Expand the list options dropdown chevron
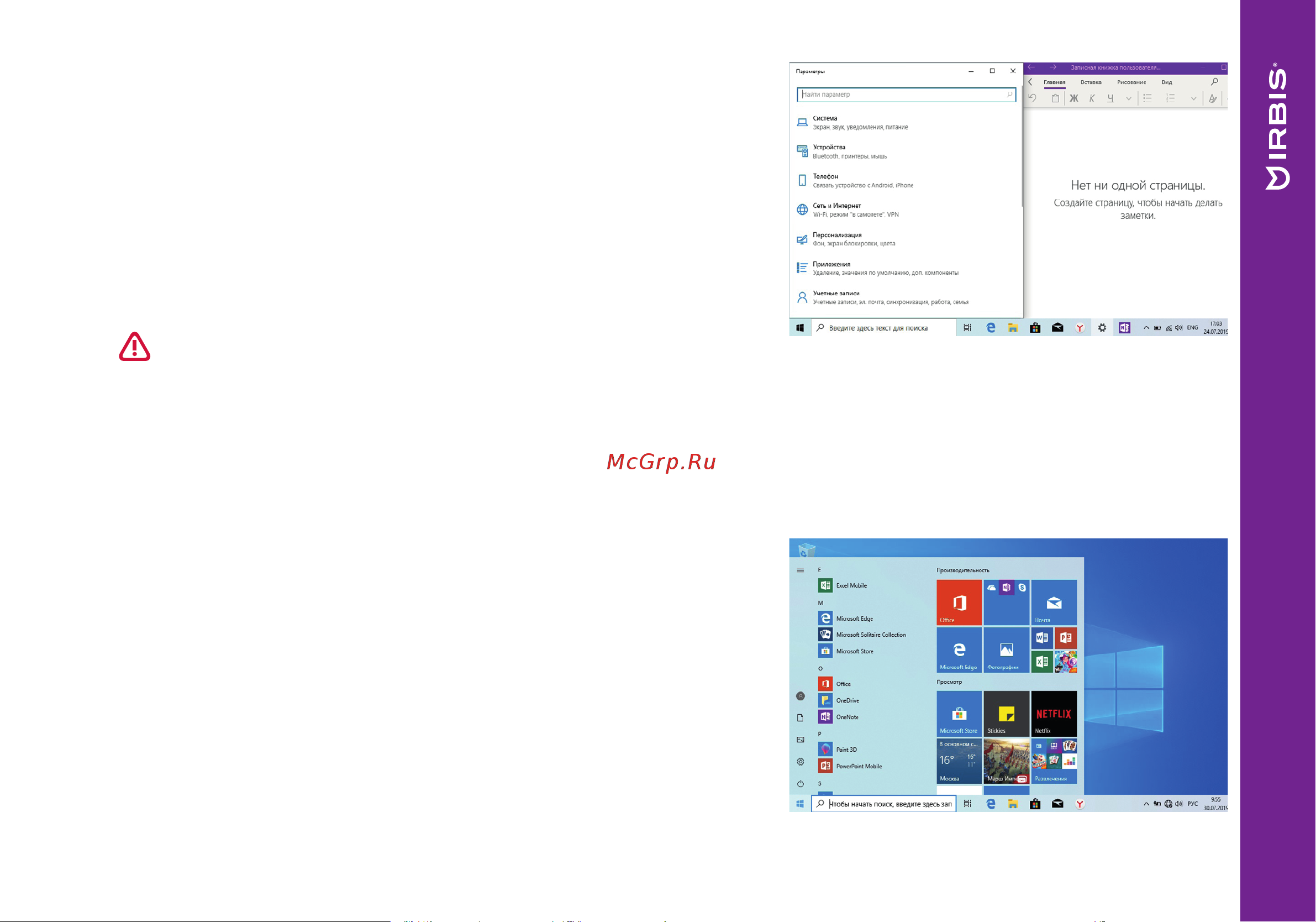This screenshot has height=922, width=1316. [x=1194, y=98]
